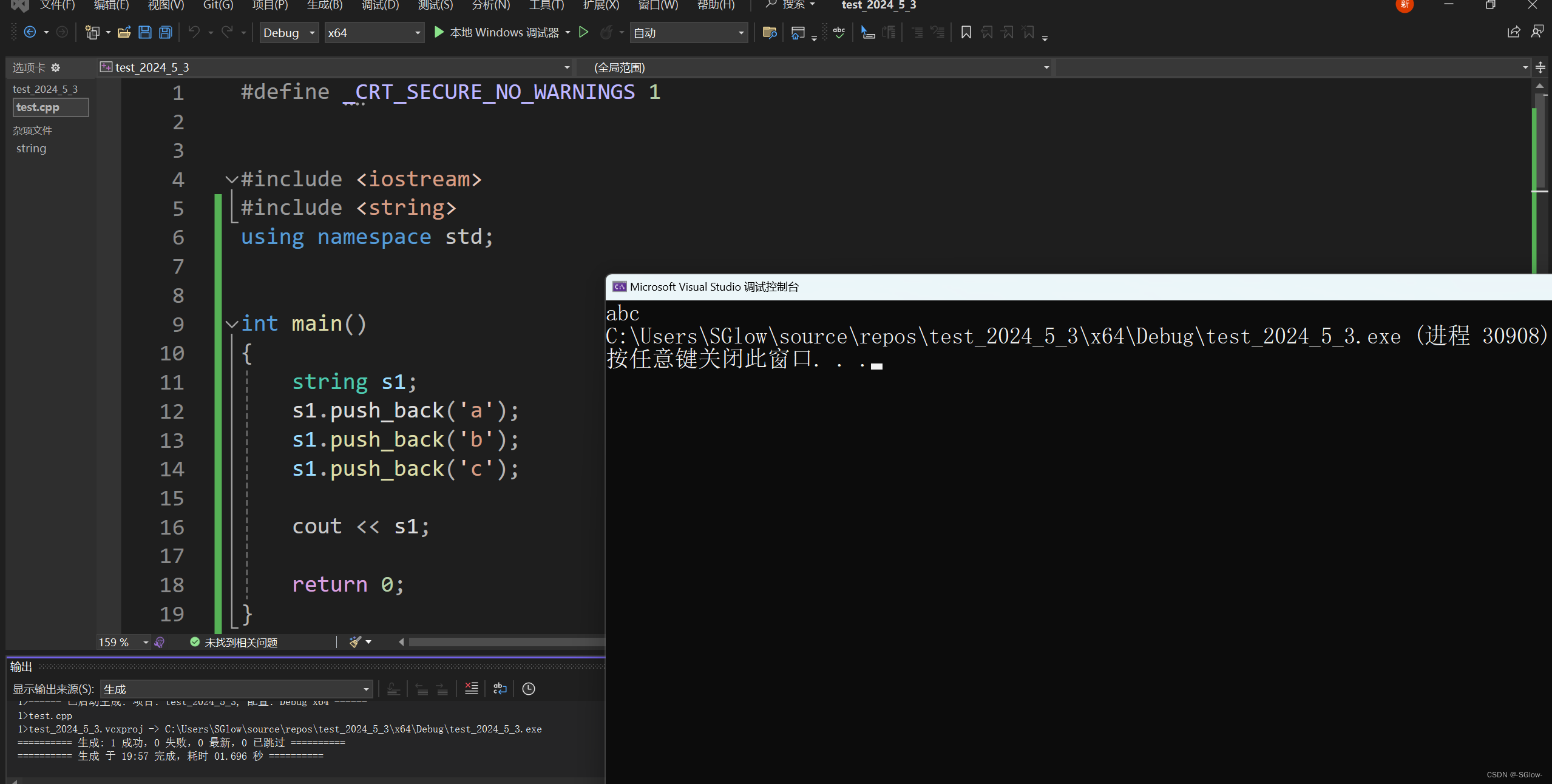Click the Clear All output icon
The image size is (1552, 784).
click(471, 689)
